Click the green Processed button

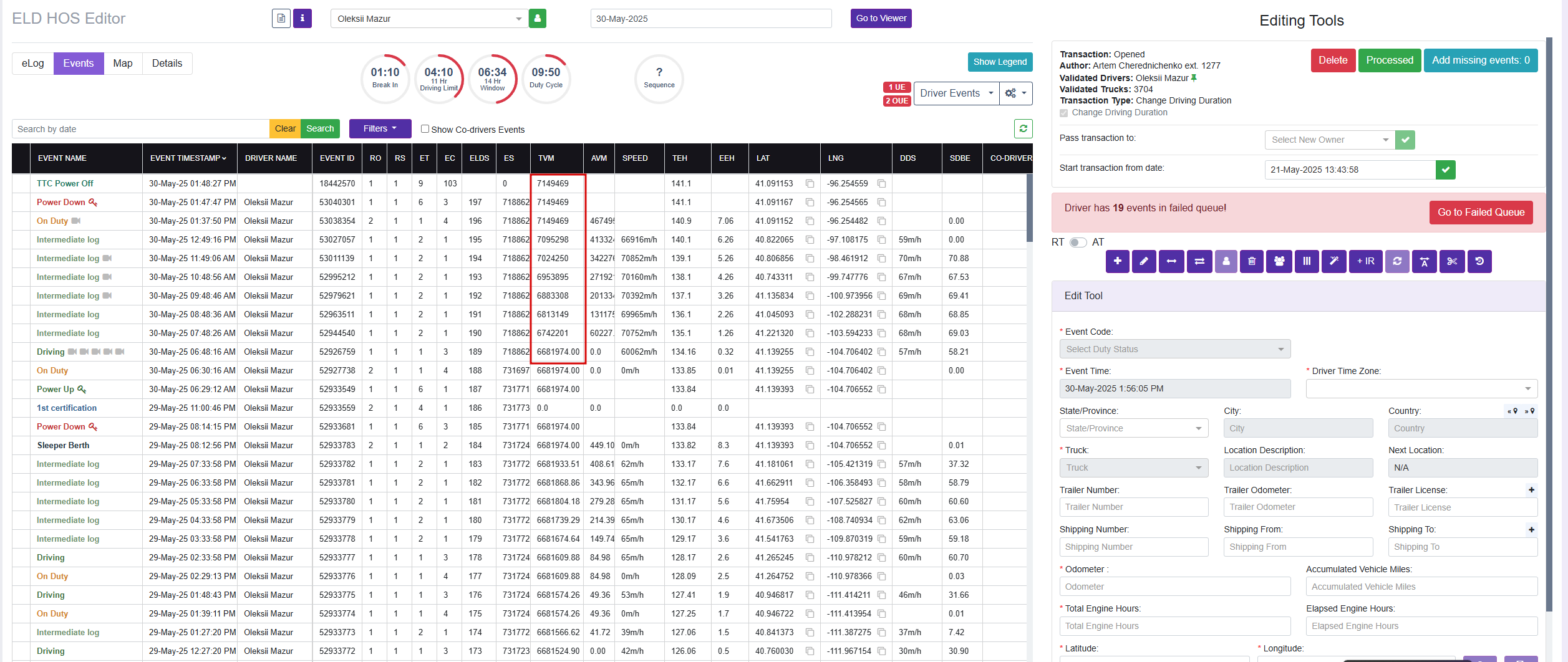(x=1390, y=60)
